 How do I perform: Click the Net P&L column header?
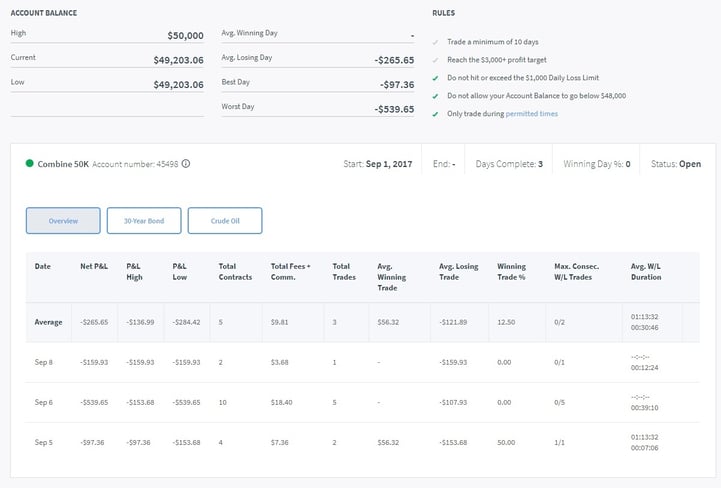[93, 266]
